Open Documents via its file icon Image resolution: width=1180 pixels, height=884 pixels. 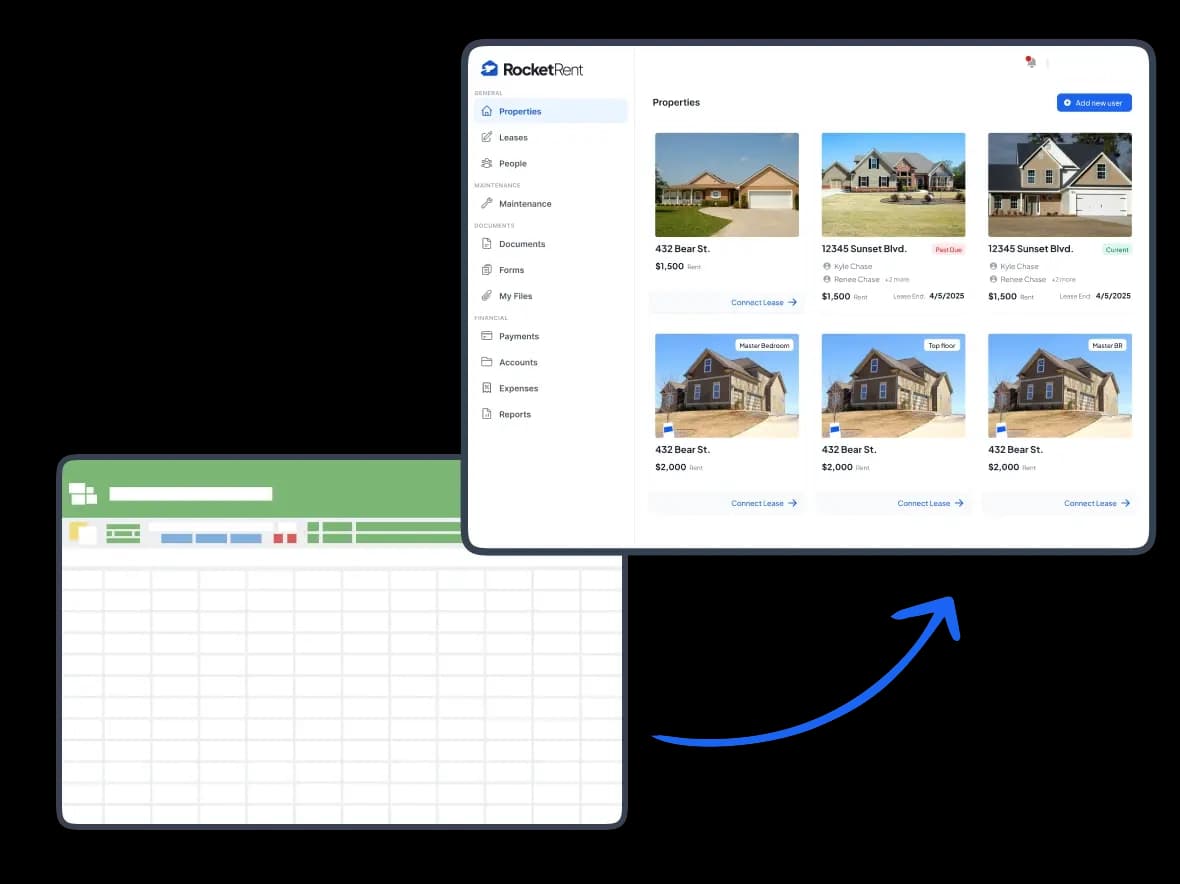point(487,243)
